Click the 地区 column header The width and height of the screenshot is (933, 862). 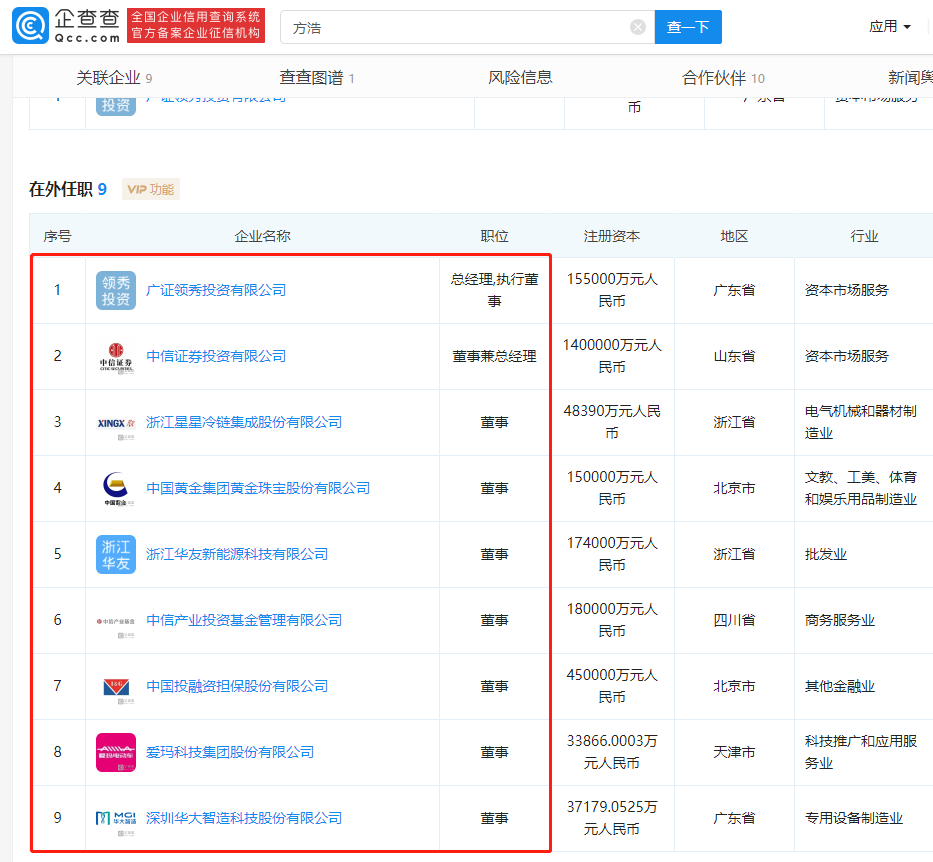(734, 236)
